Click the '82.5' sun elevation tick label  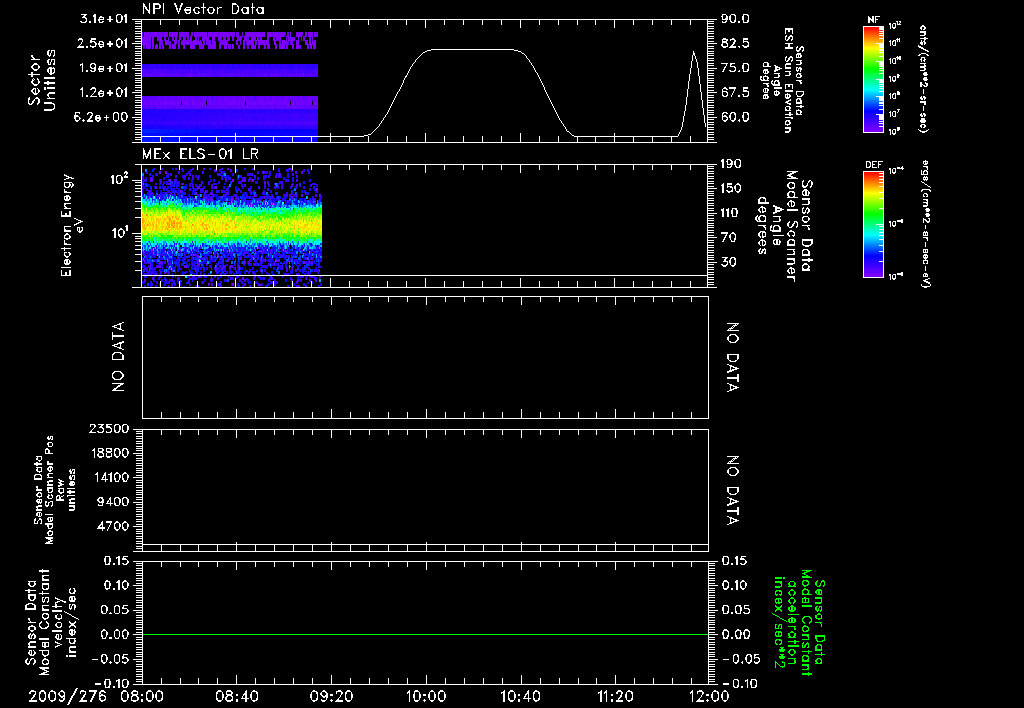(735, 43)
